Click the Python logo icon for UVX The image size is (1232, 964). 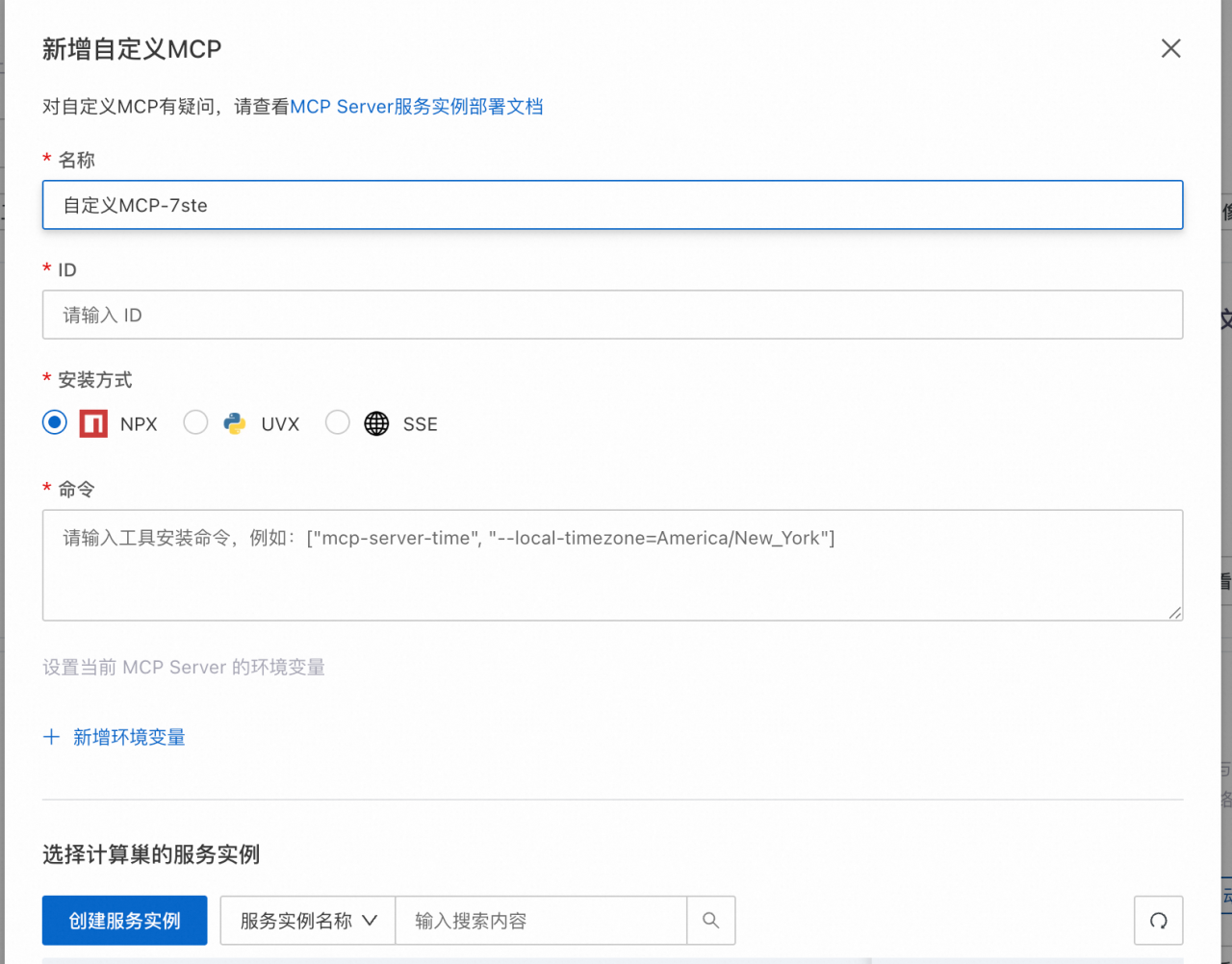click(234, 423)
